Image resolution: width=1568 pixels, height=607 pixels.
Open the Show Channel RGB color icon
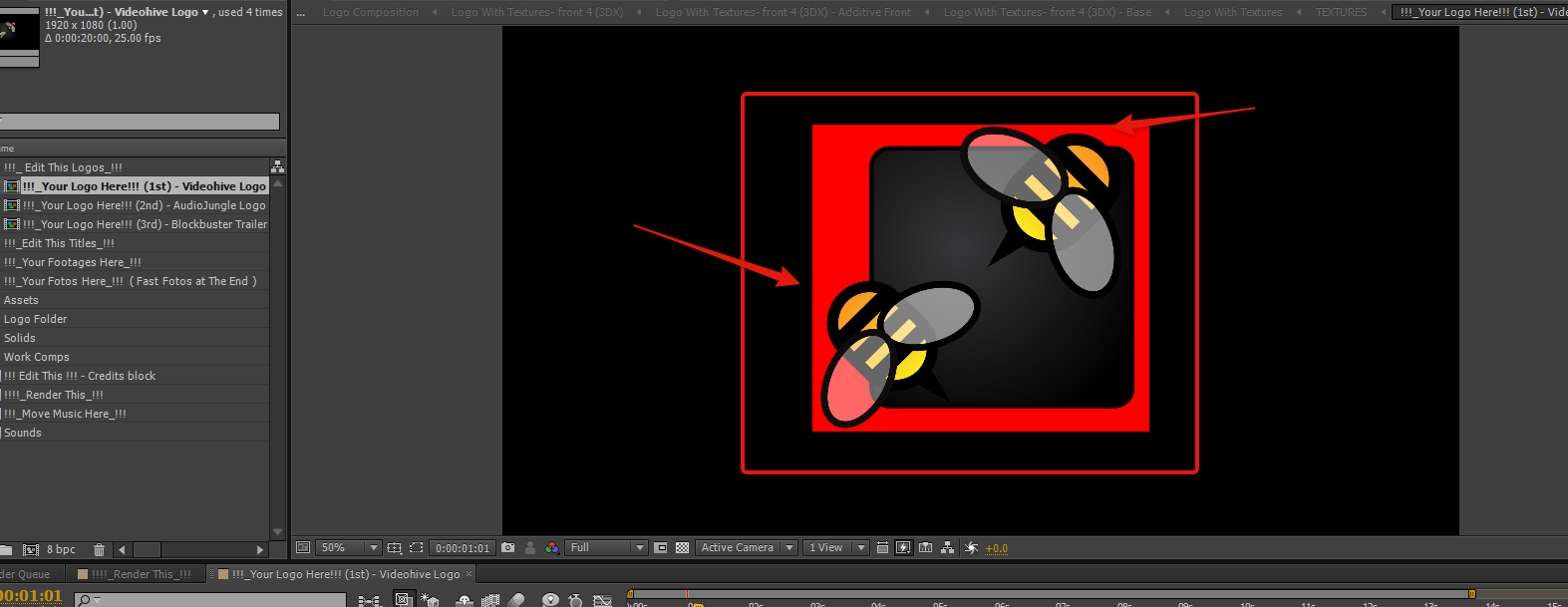point(551,548)
